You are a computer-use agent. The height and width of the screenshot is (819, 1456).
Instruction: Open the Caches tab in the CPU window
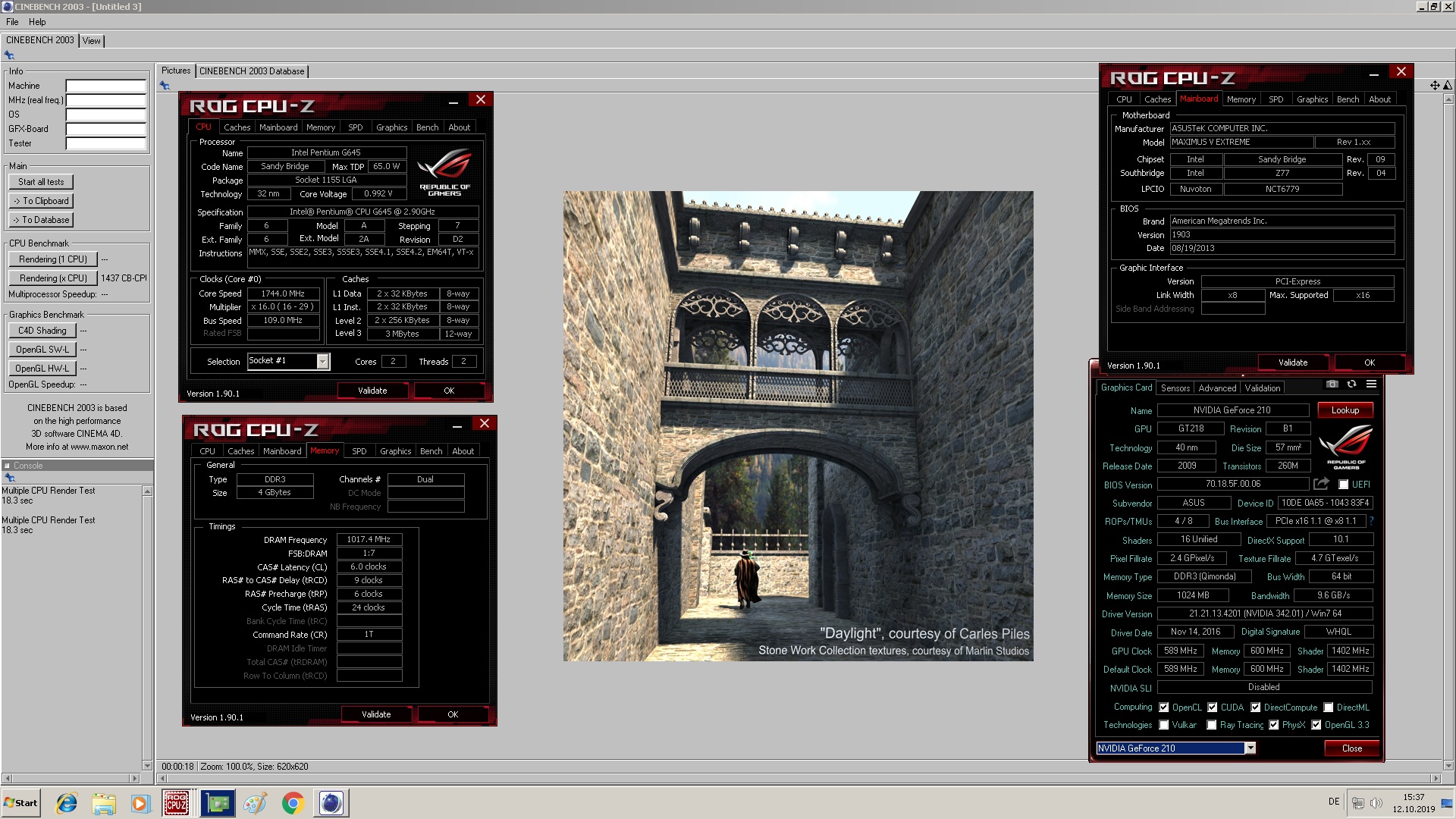(x=237, y=127)
